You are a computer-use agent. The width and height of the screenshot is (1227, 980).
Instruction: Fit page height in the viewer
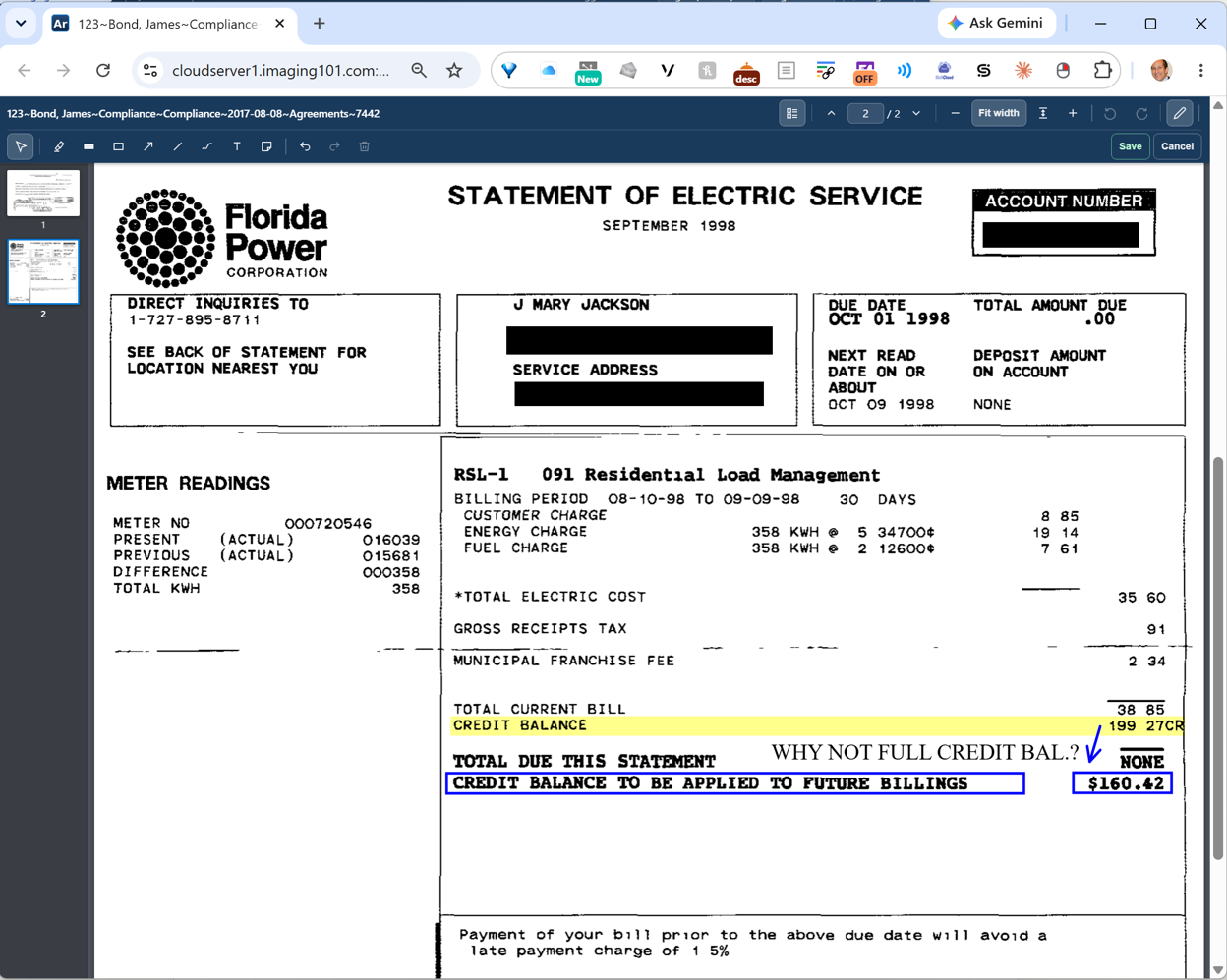pyautogui.click(x=1043, y=114)
